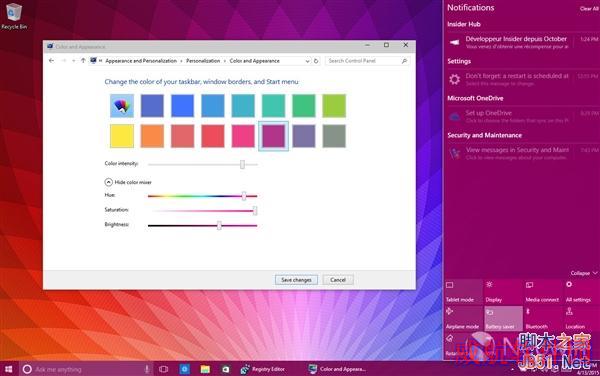Click the Brightness slider handle
This screenshot has width=600, height=376.
(x=219, y=225)
